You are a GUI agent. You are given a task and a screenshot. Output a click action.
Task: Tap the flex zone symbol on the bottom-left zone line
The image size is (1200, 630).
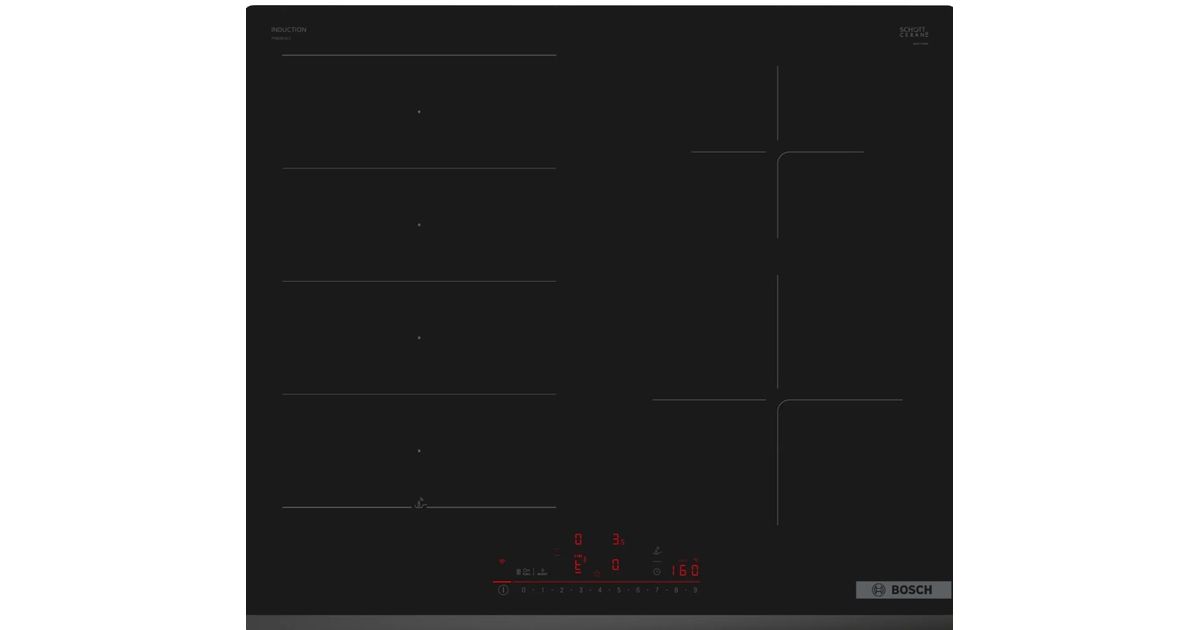(x=420, y=505)
